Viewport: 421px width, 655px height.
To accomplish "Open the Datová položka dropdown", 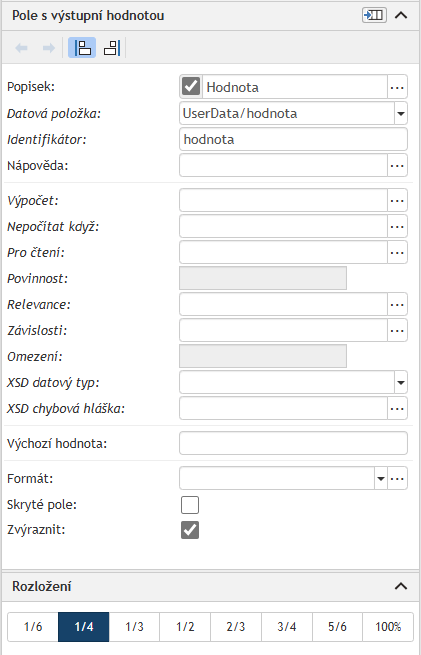I will (x=401, y=113).
